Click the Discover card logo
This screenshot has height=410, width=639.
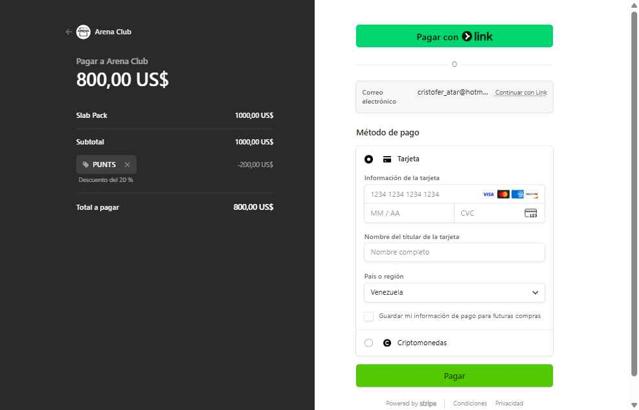click(x=532, y=194)
